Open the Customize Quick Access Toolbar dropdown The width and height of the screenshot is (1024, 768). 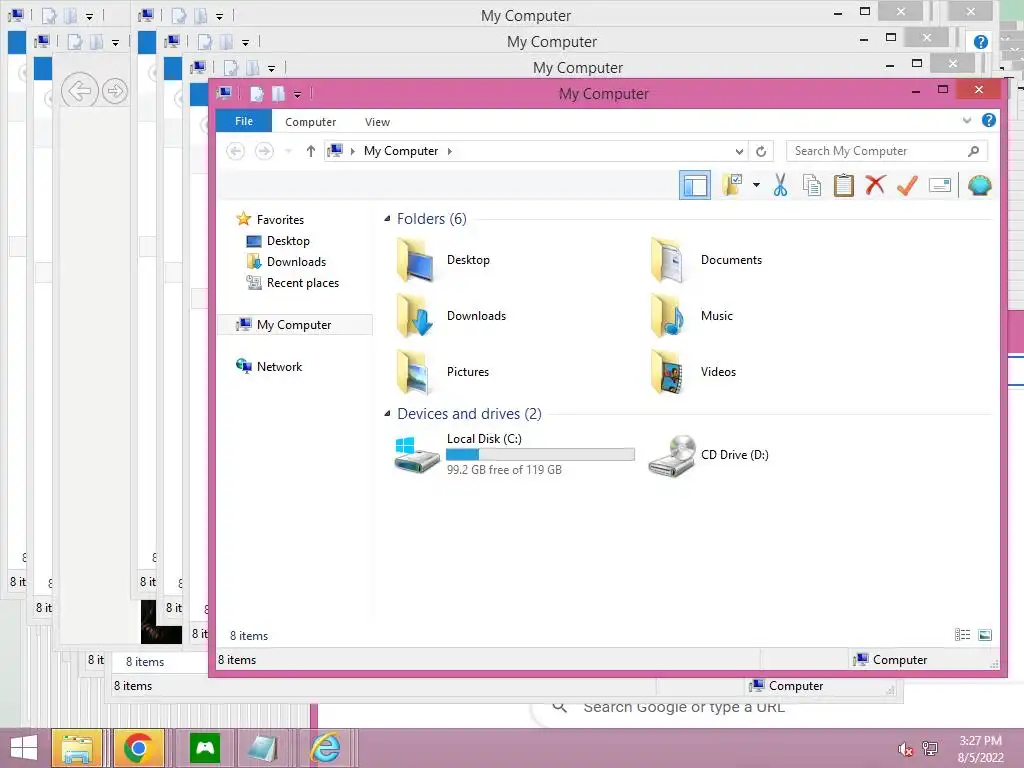click(x=297, y=94)
